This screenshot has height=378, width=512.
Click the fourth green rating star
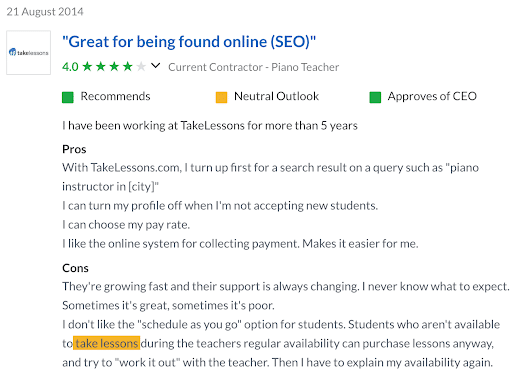point(128,66)
